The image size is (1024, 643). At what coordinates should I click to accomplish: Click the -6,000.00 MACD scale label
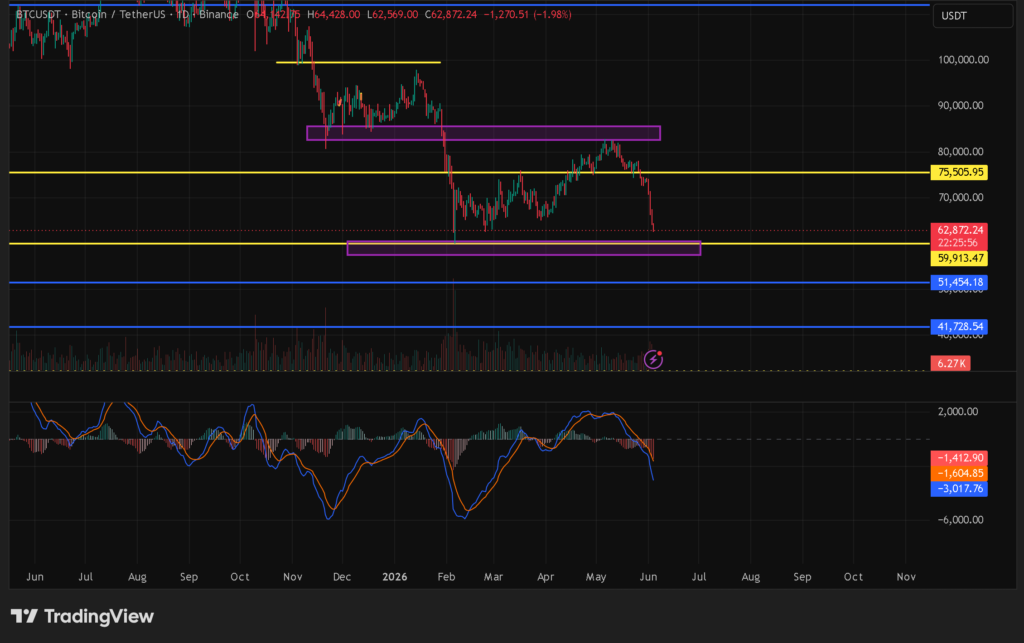click(x=960, y=520)
